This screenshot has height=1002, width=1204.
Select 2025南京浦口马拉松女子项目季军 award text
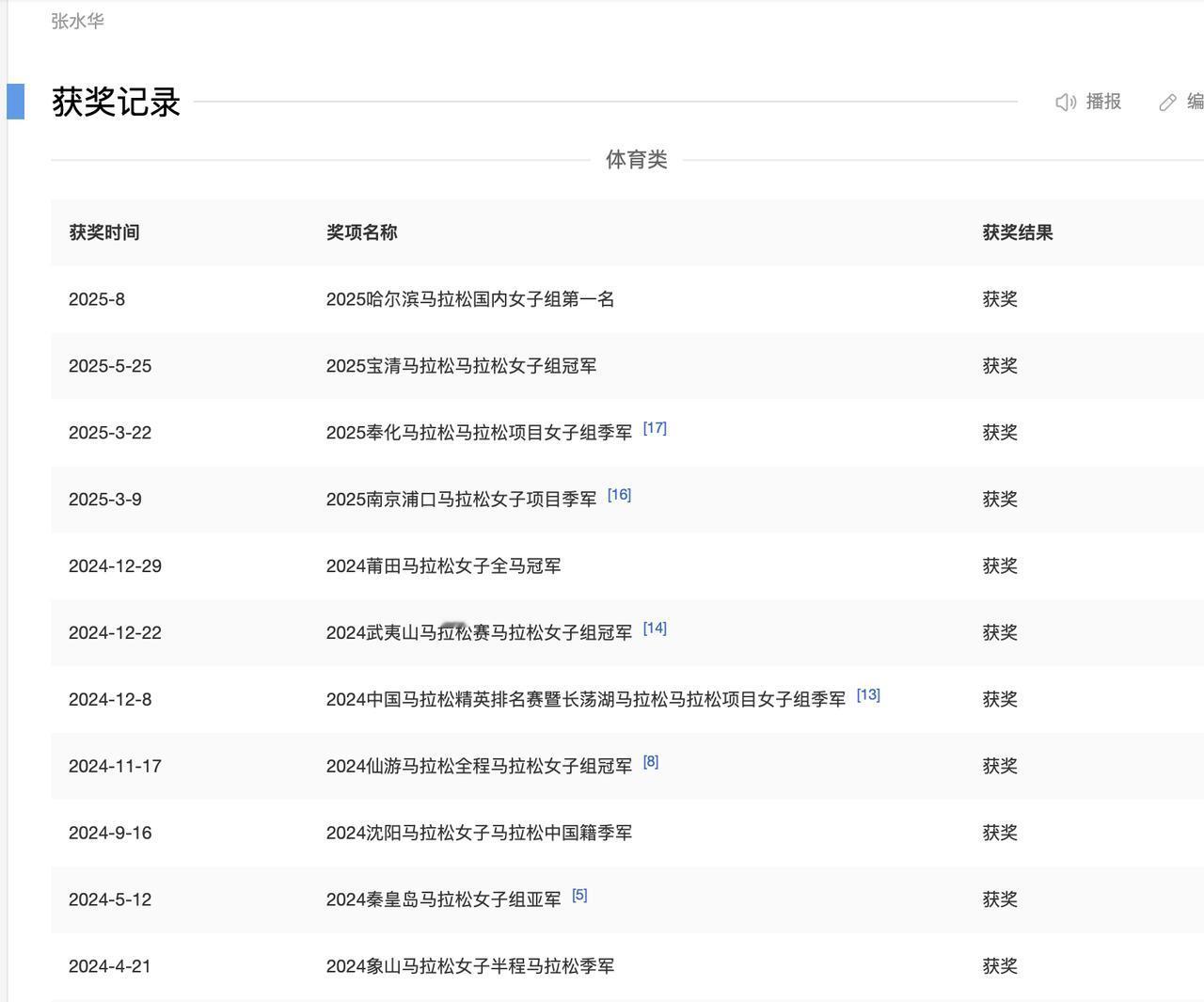[461, 500]
